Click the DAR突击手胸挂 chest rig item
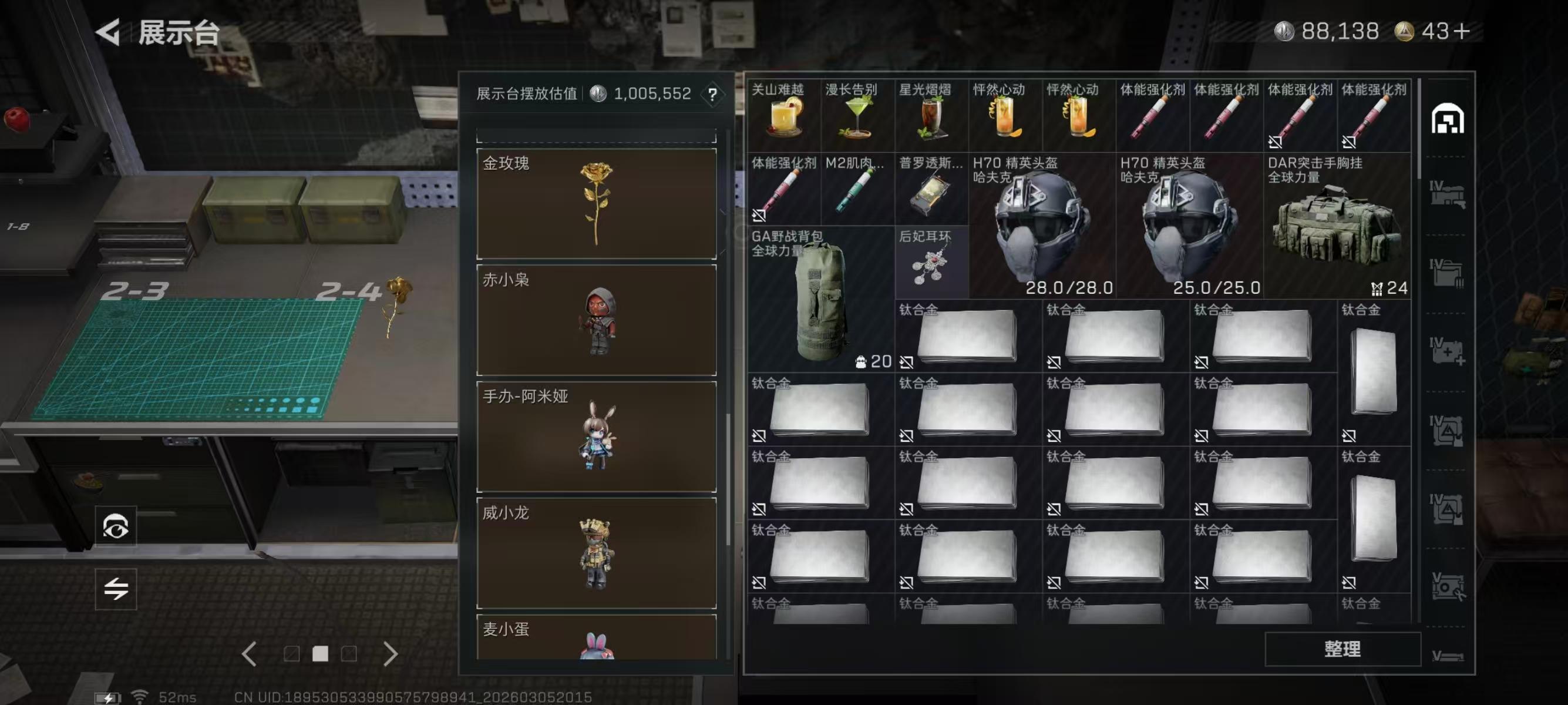The height and width of the screenshot is (705, 1568). [x=1336, y=226]
